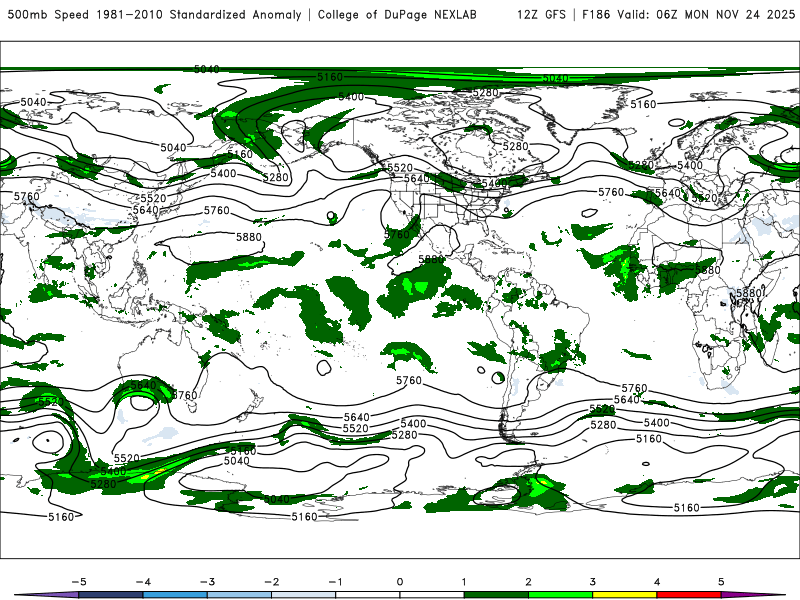This screenshot has width=800, height=600.
Task: Select the yellow 3 to 4 color bar segment
Action: pos(624,595)
